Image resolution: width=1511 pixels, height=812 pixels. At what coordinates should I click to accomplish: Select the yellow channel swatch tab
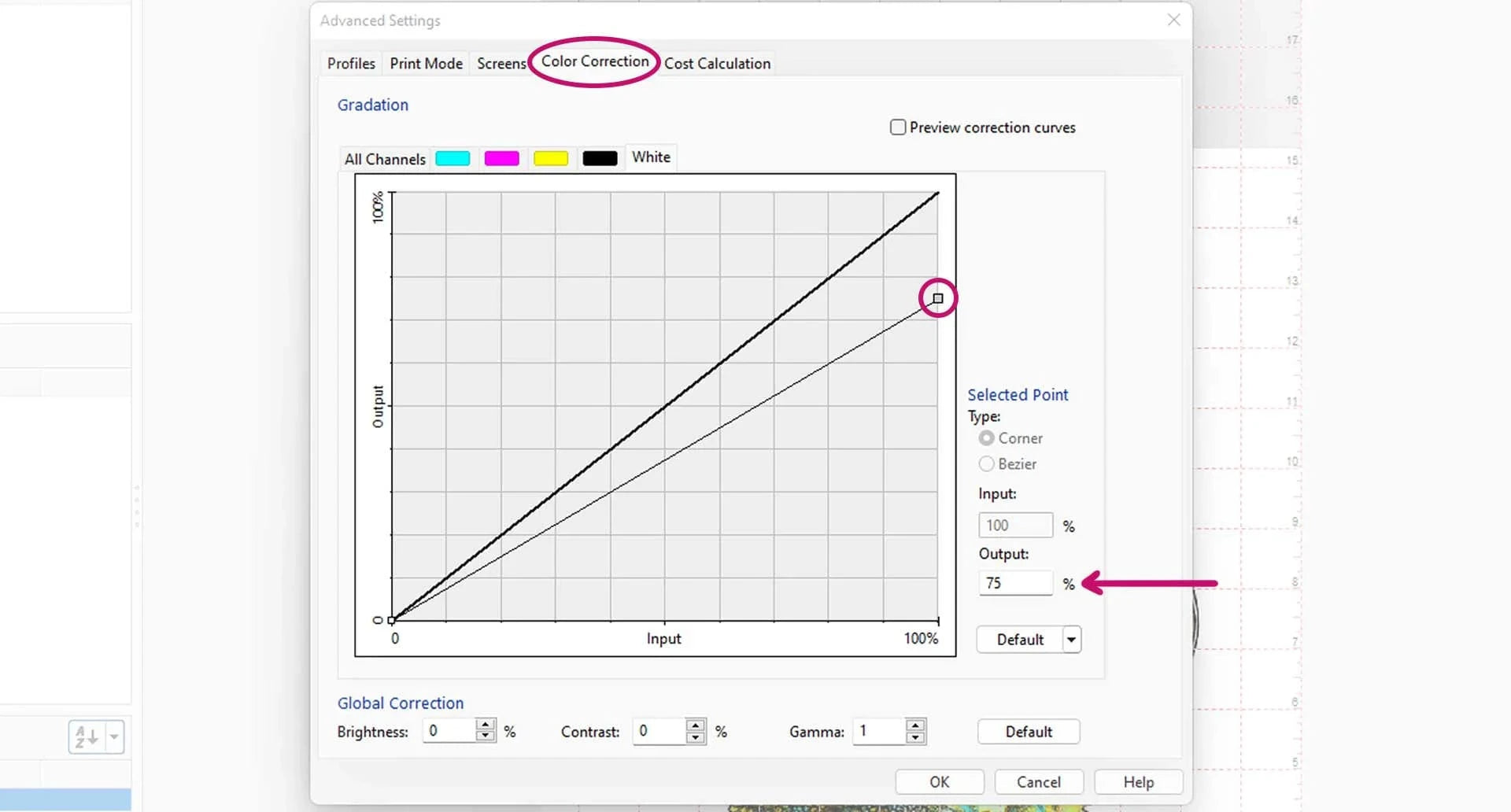[550, 158]
